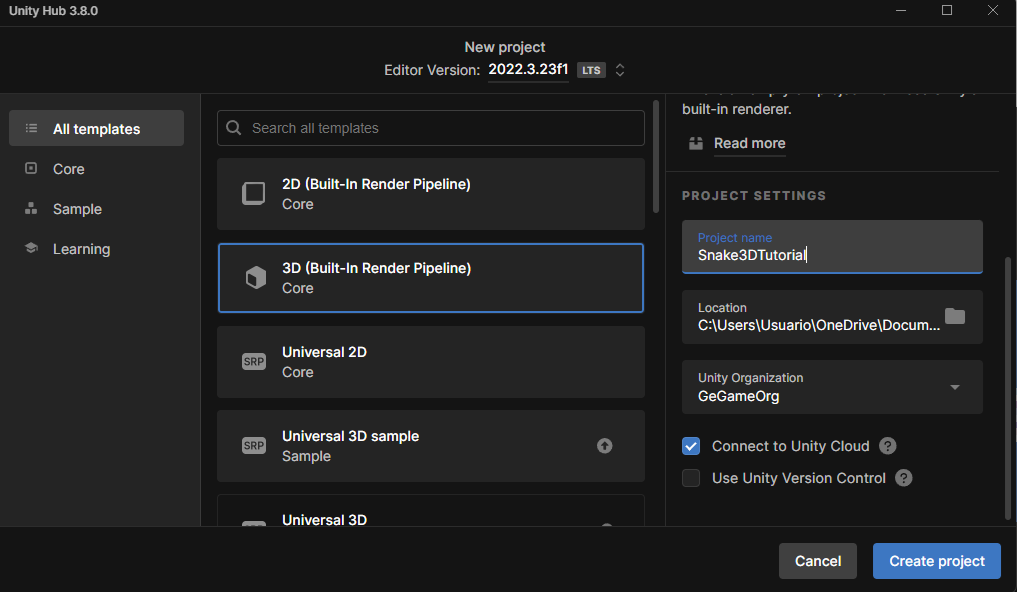Open the Read more link

click(x=749, y=143)
